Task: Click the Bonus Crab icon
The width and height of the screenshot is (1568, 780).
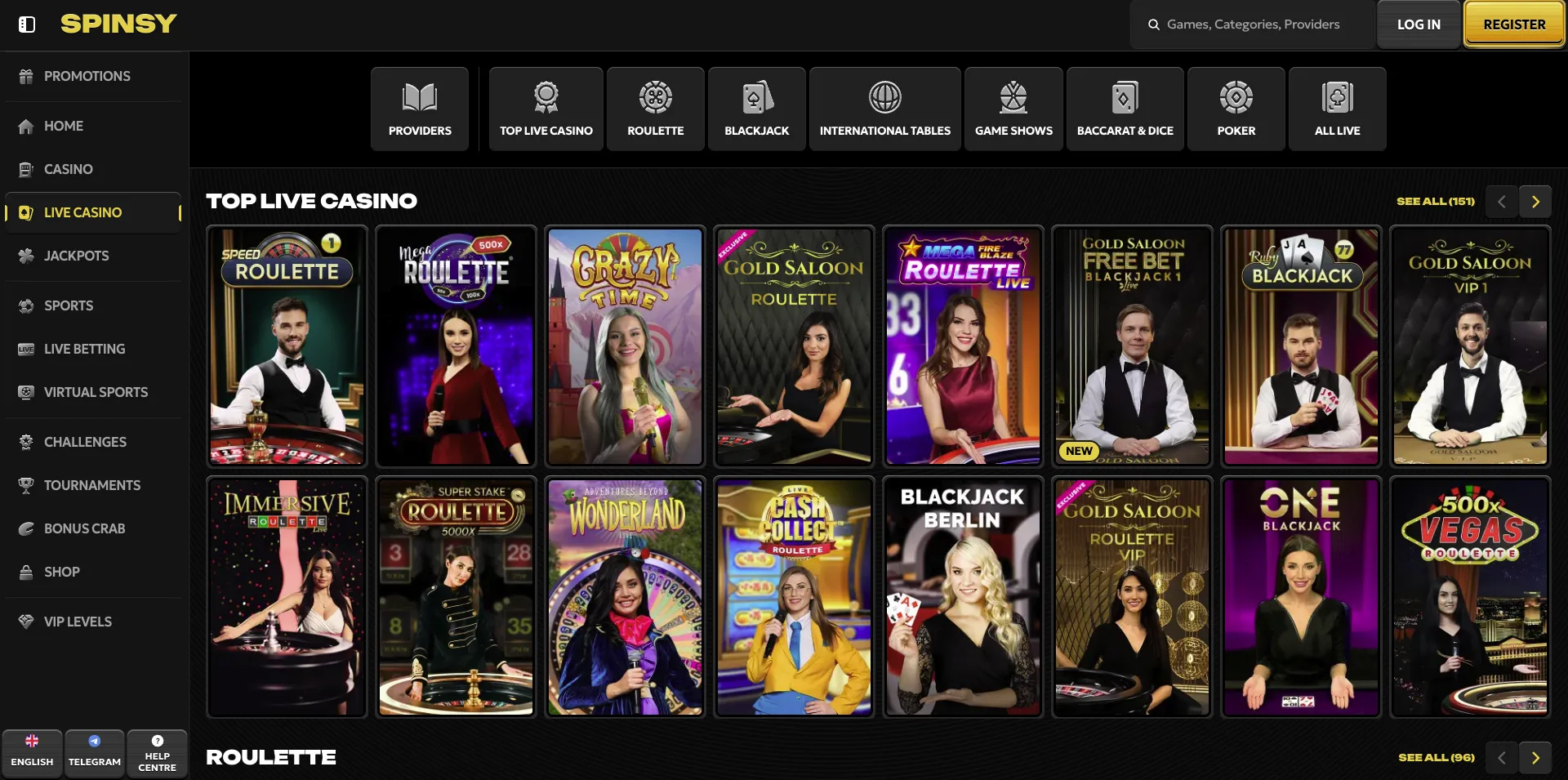Action: [x=26, y=528]
